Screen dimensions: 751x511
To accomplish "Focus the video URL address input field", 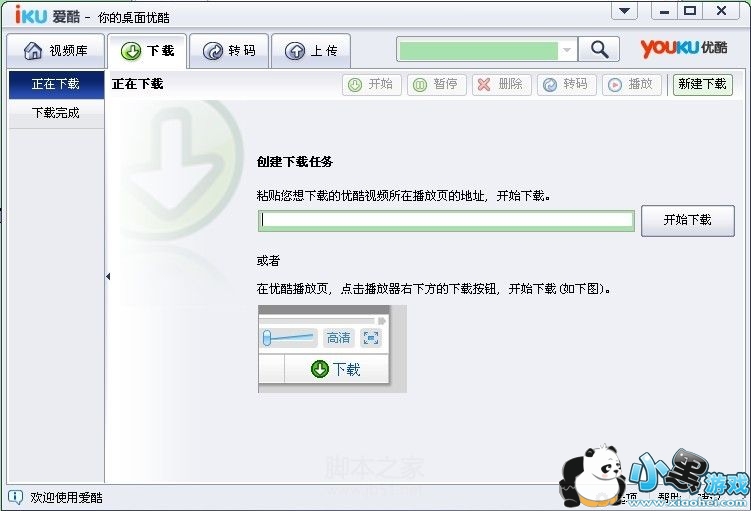I will [x=446, y=221].
